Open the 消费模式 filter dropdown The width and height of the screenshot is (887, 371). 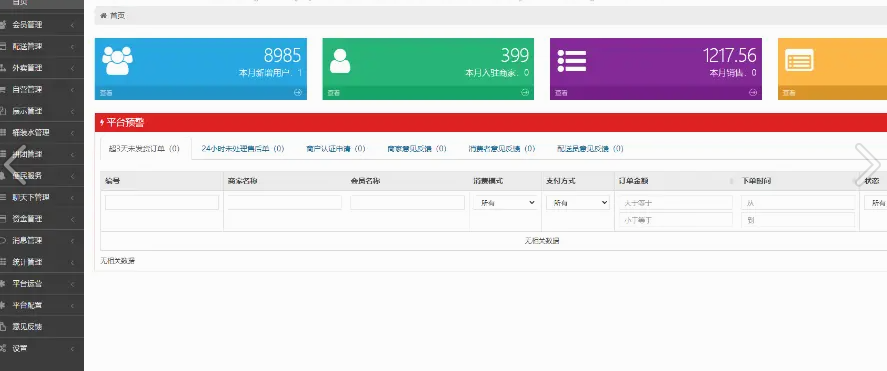click(x=505, y=202)
